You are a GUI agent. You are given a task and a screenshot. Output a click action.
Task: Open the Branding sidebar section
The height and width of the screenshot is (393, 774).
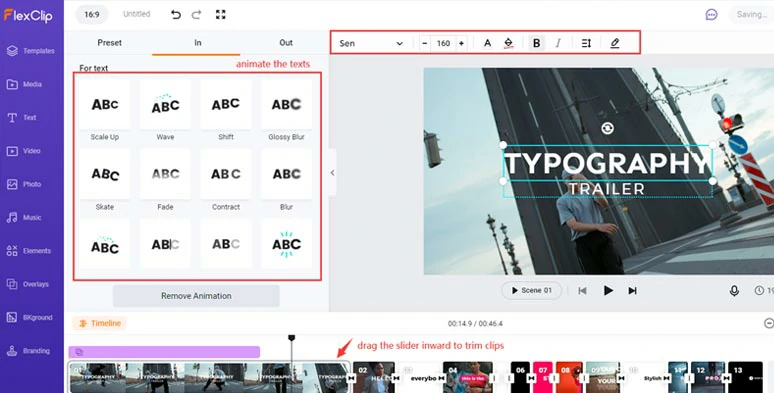(x=28, y=351)
